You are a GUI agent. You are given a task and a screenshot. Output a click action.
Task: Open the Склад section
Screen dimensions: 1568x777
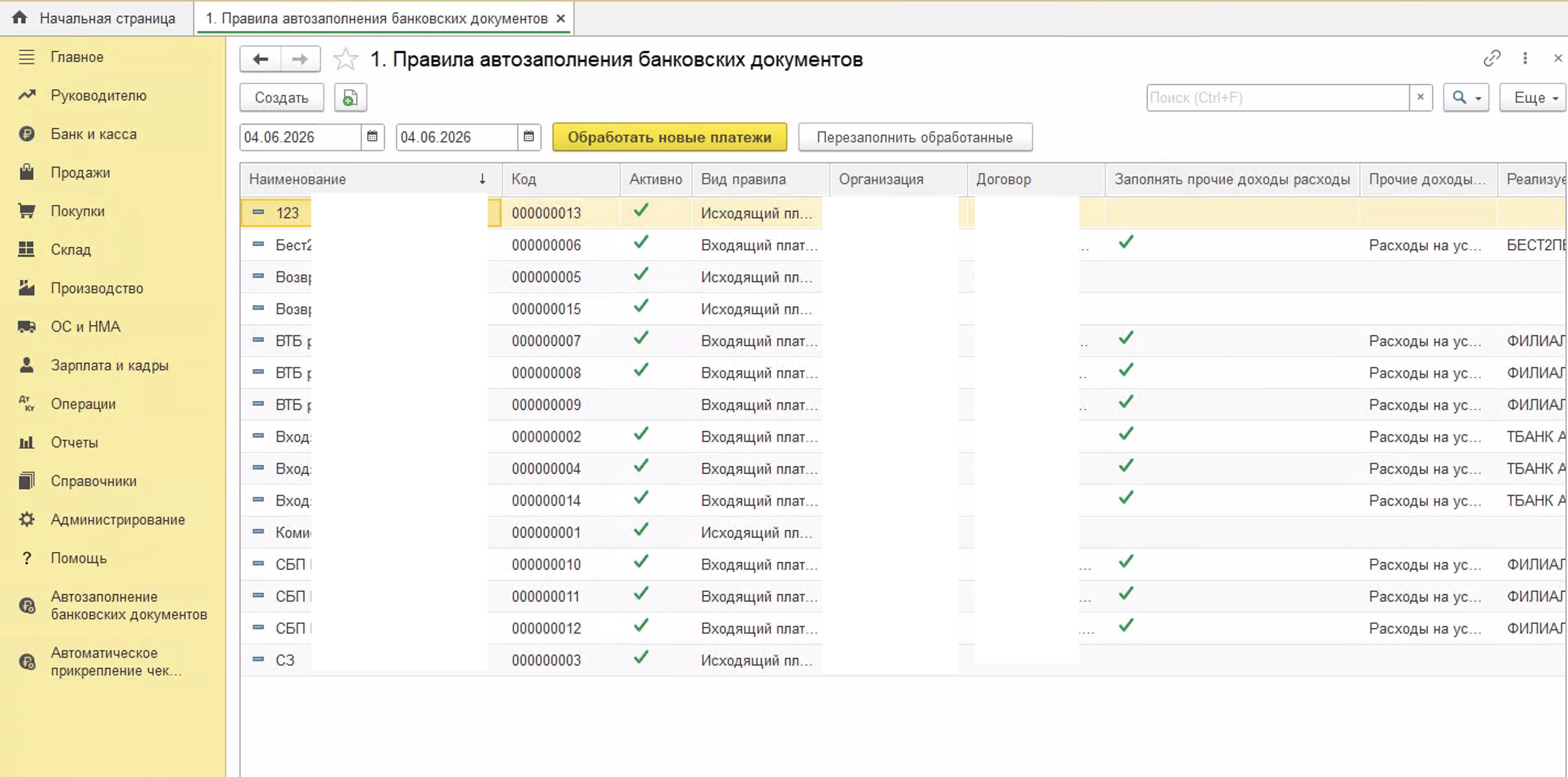coord(71,250)
